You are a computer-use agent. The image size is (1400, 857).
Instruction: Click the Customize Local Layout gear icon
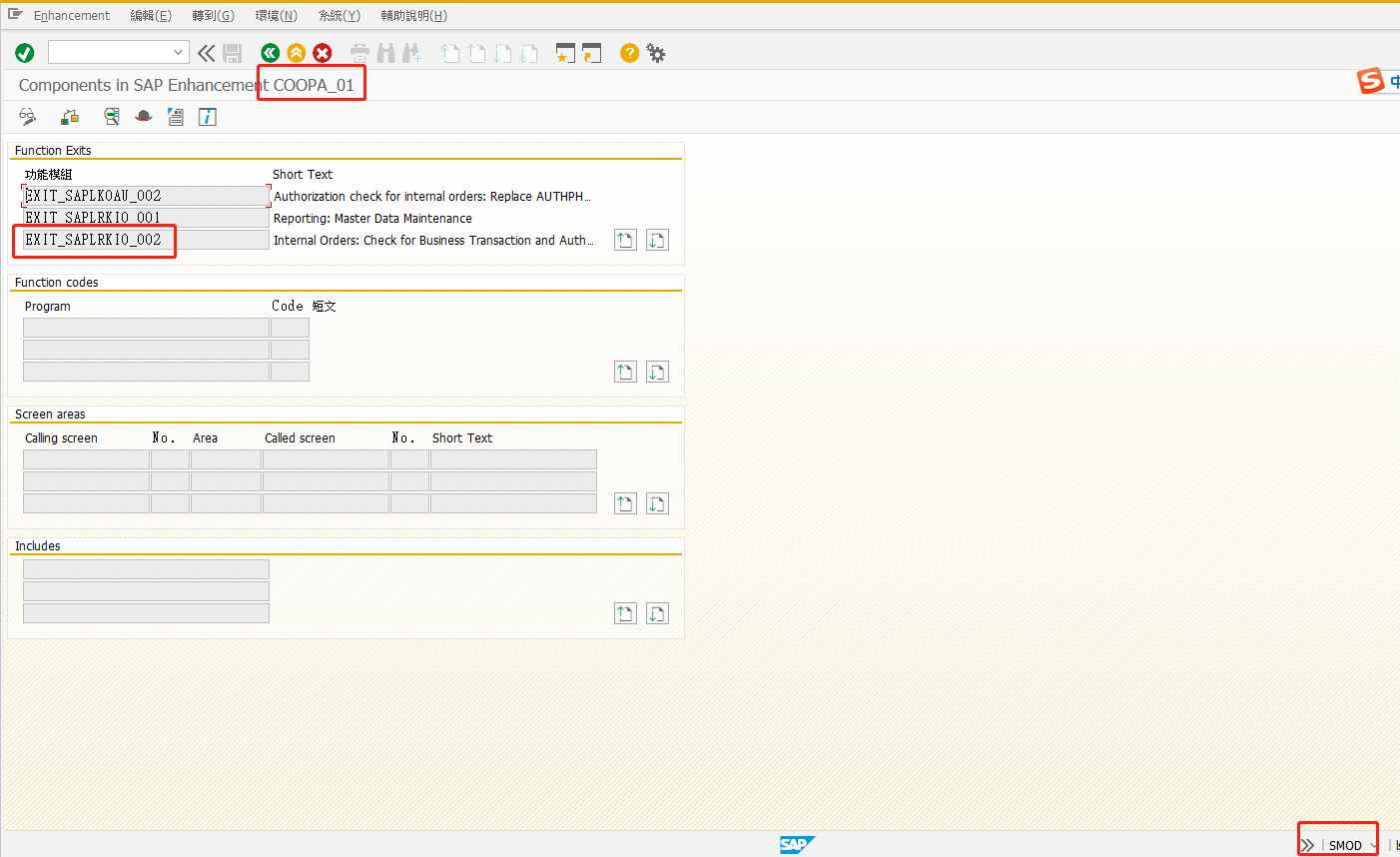(656, 53)
